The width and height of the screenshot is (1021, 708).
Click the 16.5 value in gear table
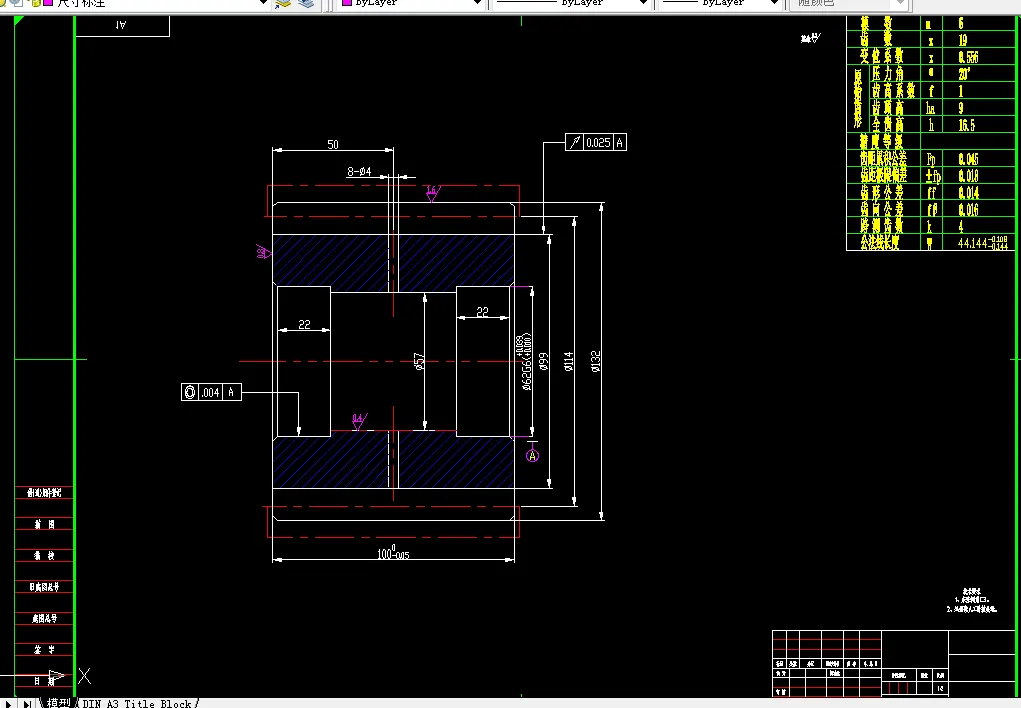coord(966,124)
